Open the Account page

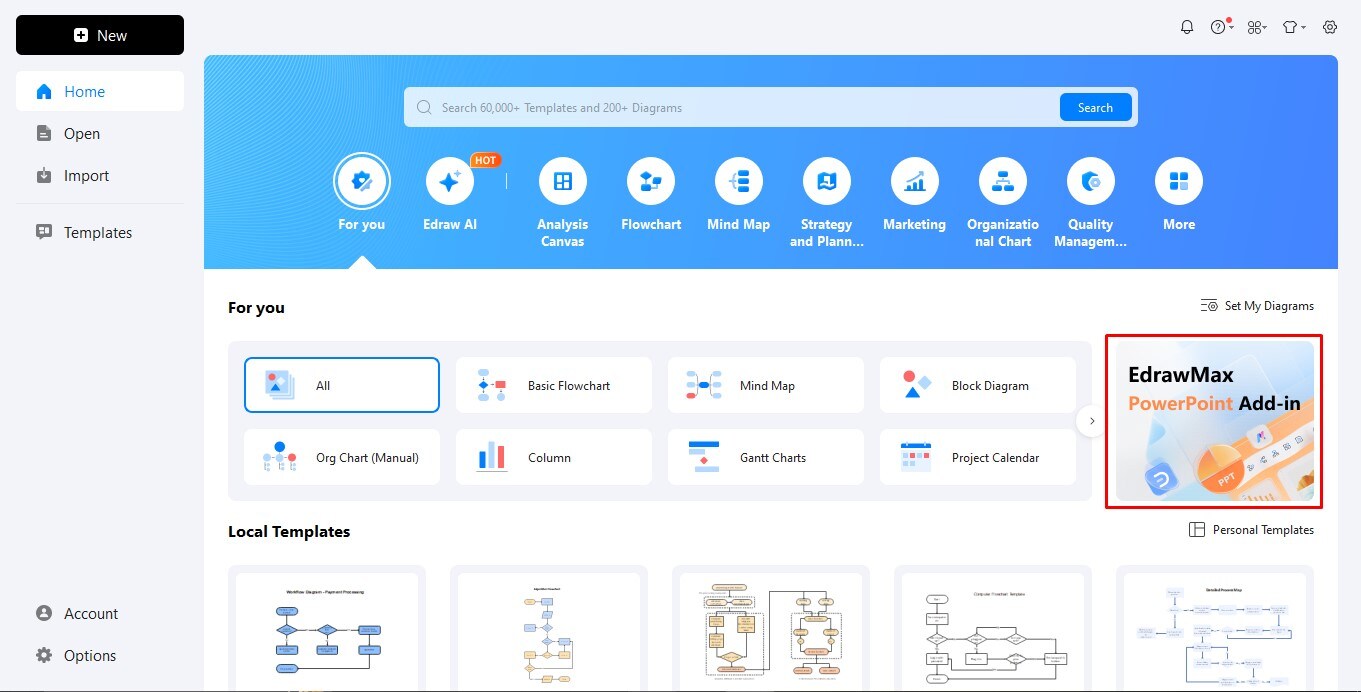tap(100, 613)
